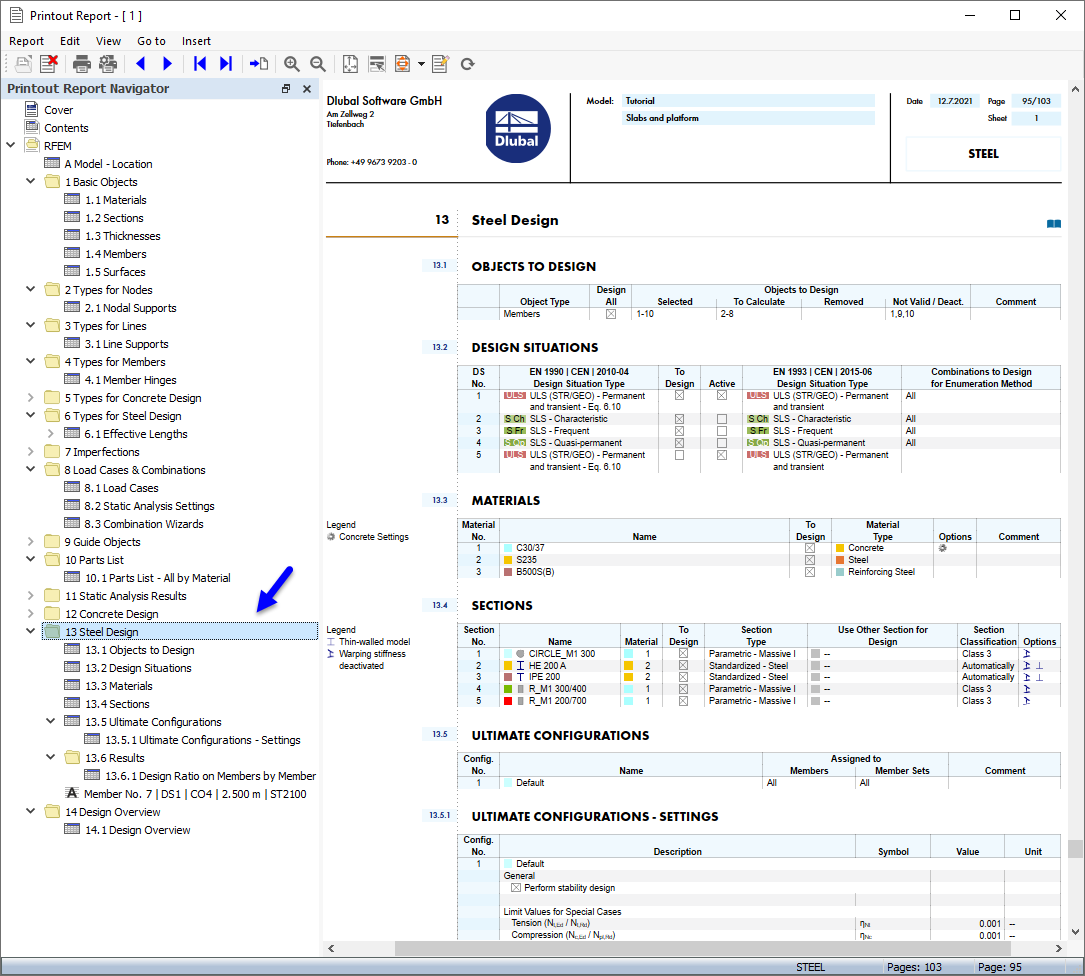The height and width of the screenshot is (976, 1085).
Task: Check the Active box for Design Situation 5
Action: 721,454
